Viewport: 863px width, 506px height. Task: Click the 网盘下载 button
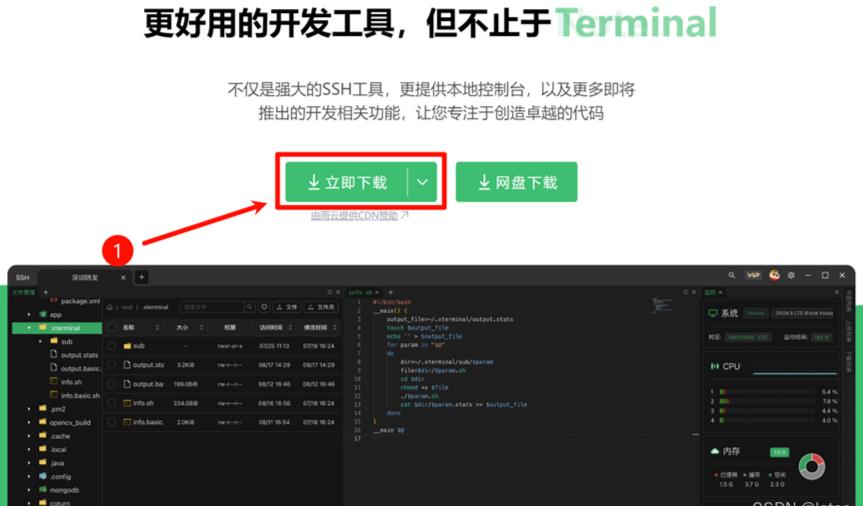(516, 182)
